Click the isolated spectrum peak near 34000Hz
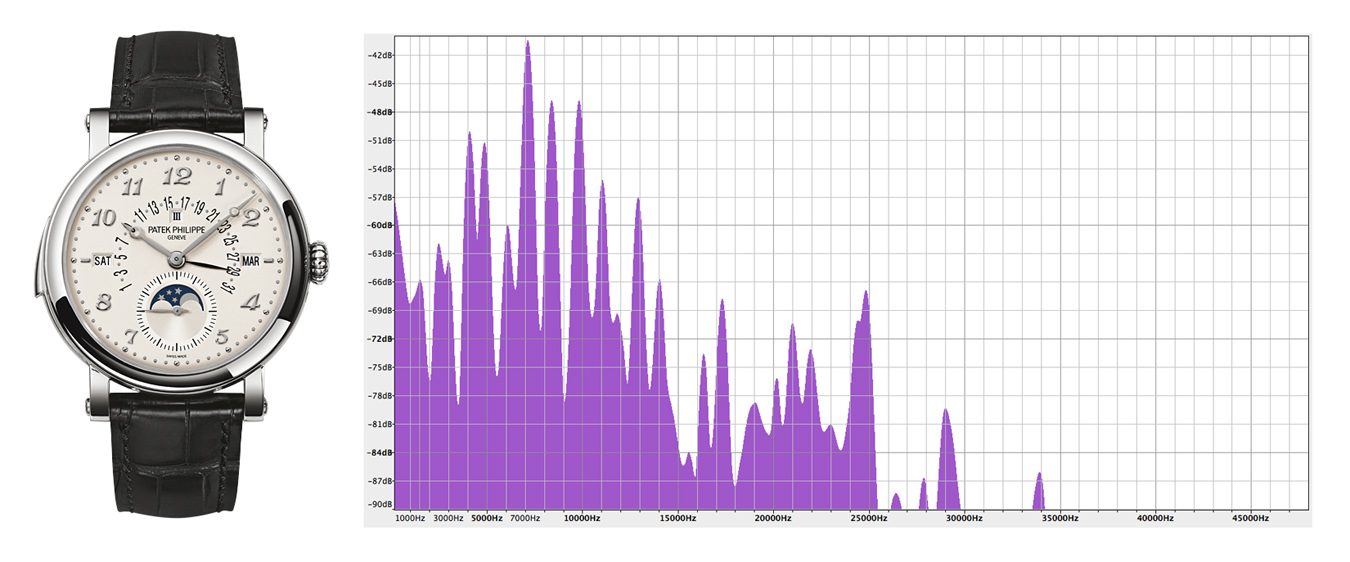1350x562 pixels. click(1039, 490)
